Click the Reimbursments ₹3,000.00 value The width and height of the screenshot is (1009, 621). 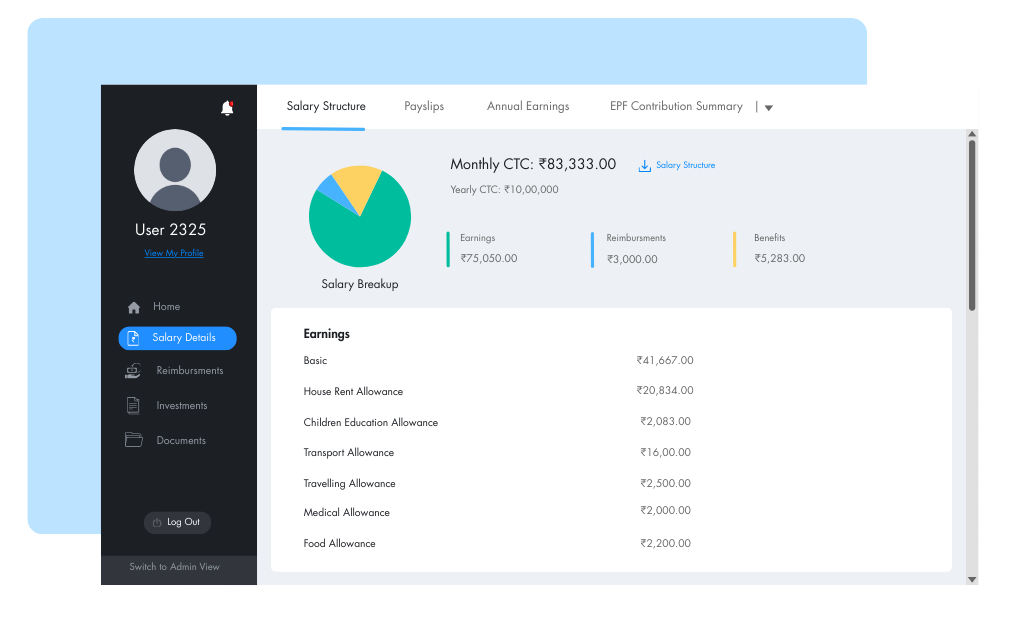632,259
